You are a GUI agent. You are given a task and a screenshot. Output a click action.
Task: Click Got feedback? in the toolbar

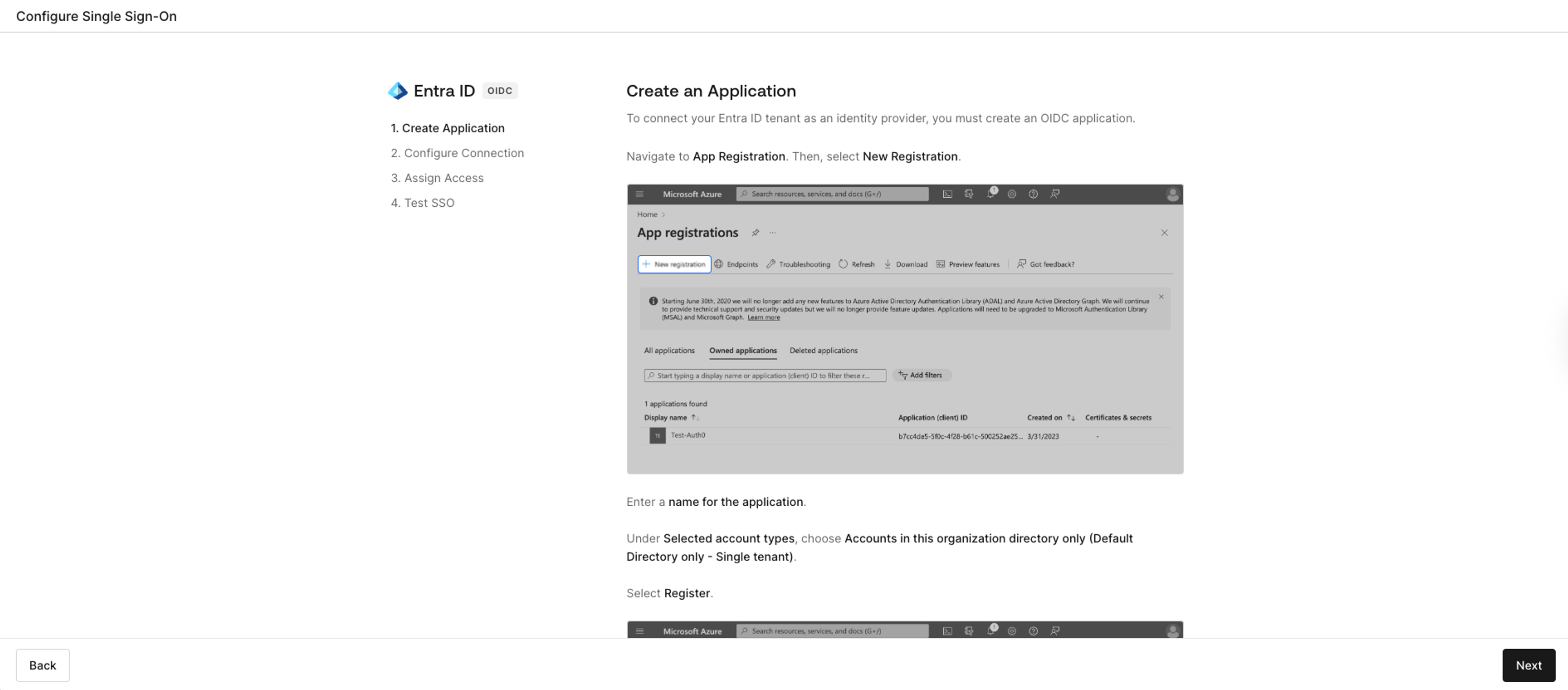[x=1045, y=264]
